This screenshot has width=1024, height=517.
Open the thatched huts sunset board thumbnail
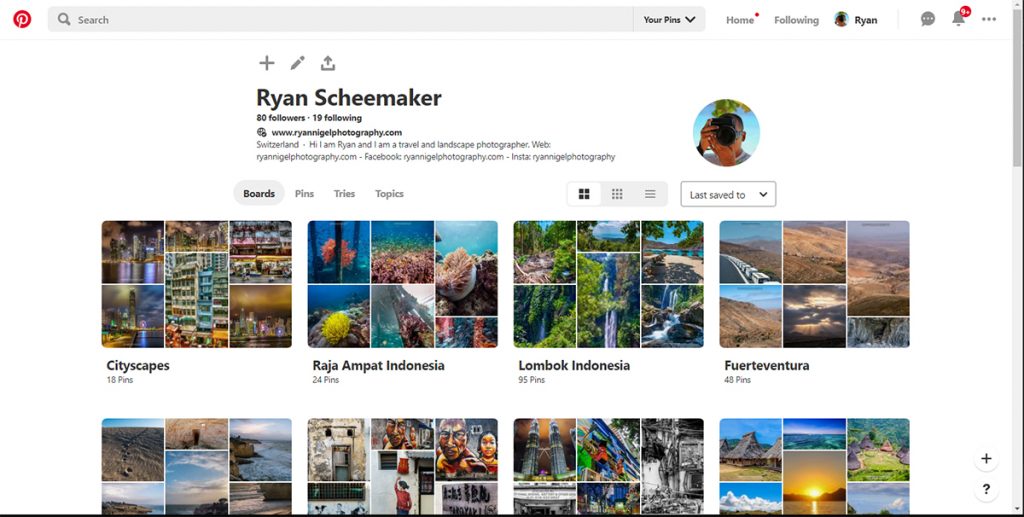click(x=814, y=466)
